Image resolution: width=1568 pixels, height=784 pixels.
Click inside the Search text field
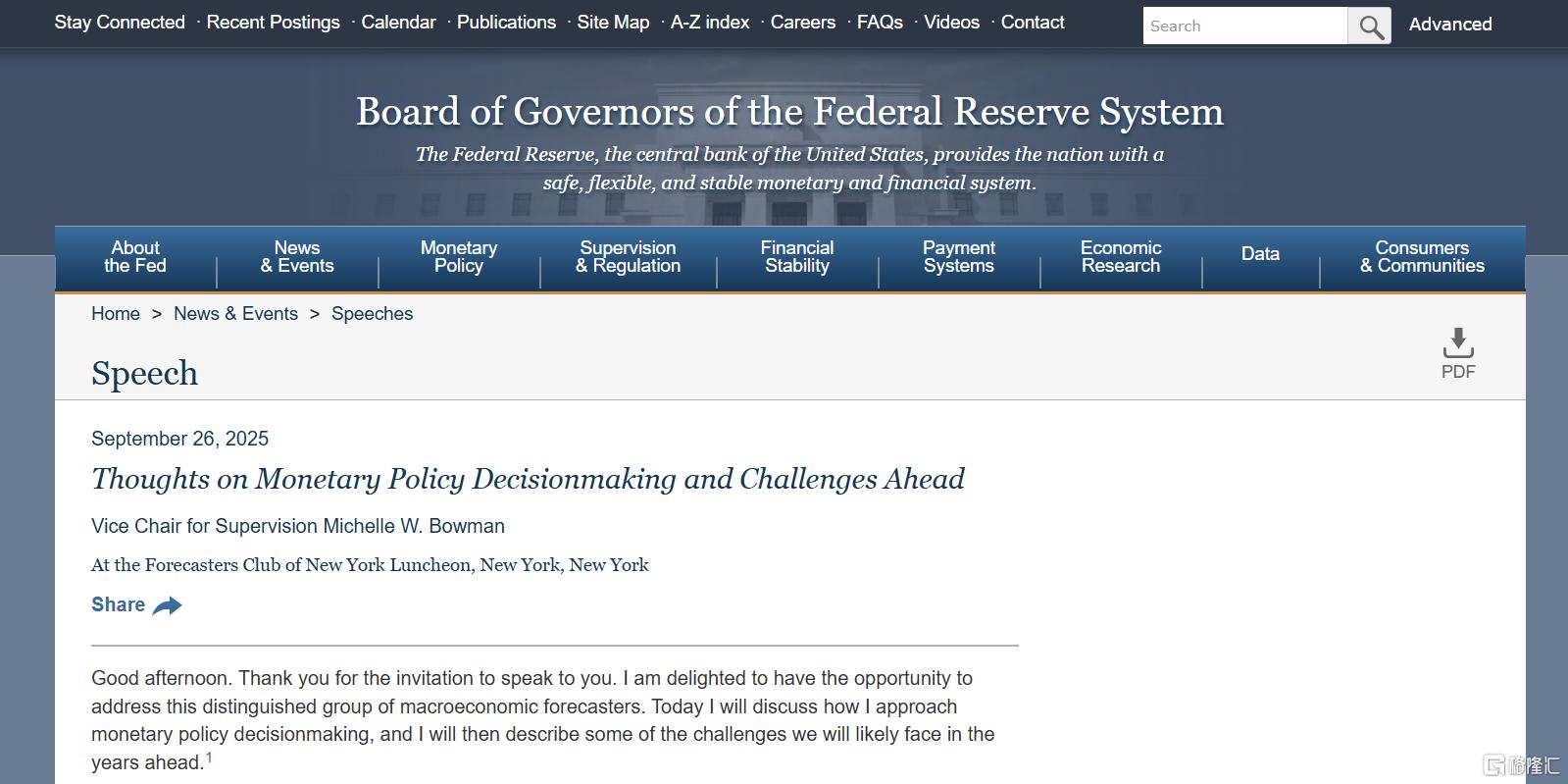[1245, 26]
